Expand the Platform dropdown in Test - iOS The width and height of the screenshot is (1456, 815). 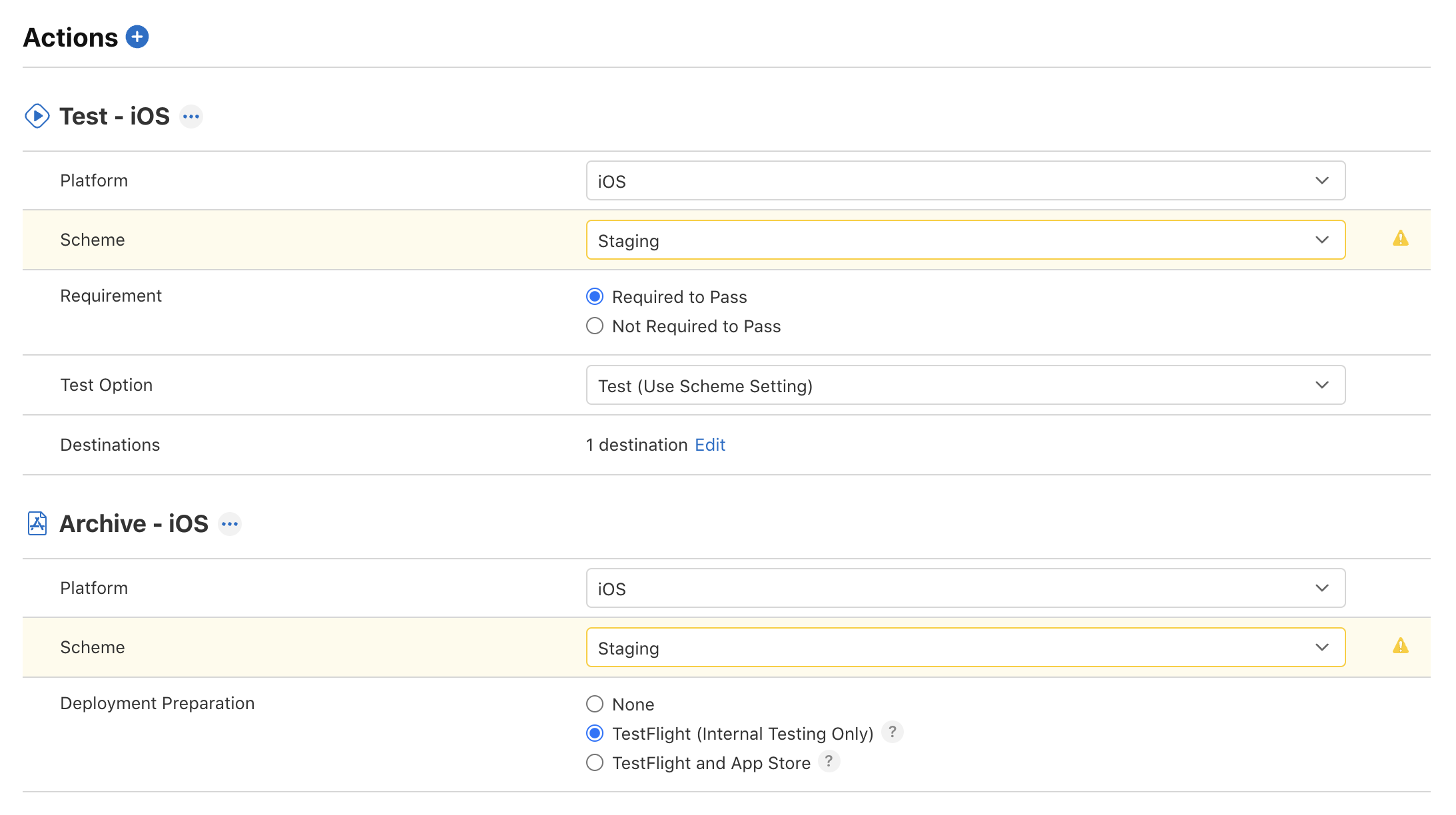[1323, 180]
